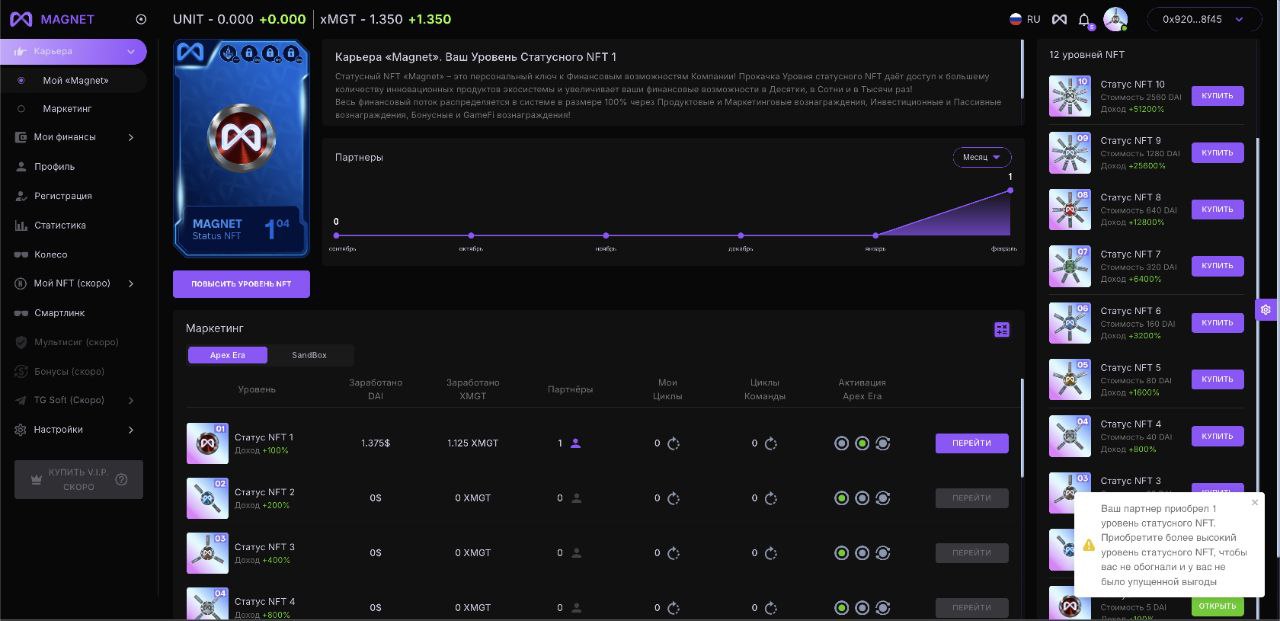Click the MAGNET token icon in top bar
The width and height of the screenshot is (1280, 621).
point(1058,20)
